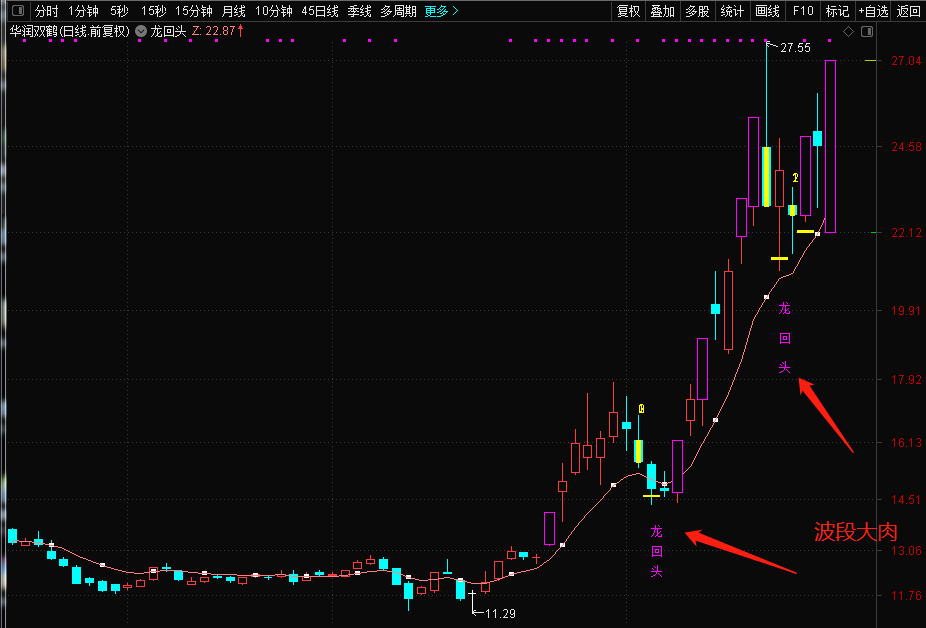Click the 11.29 low price label
926x628 pixels.
[500, 614]
